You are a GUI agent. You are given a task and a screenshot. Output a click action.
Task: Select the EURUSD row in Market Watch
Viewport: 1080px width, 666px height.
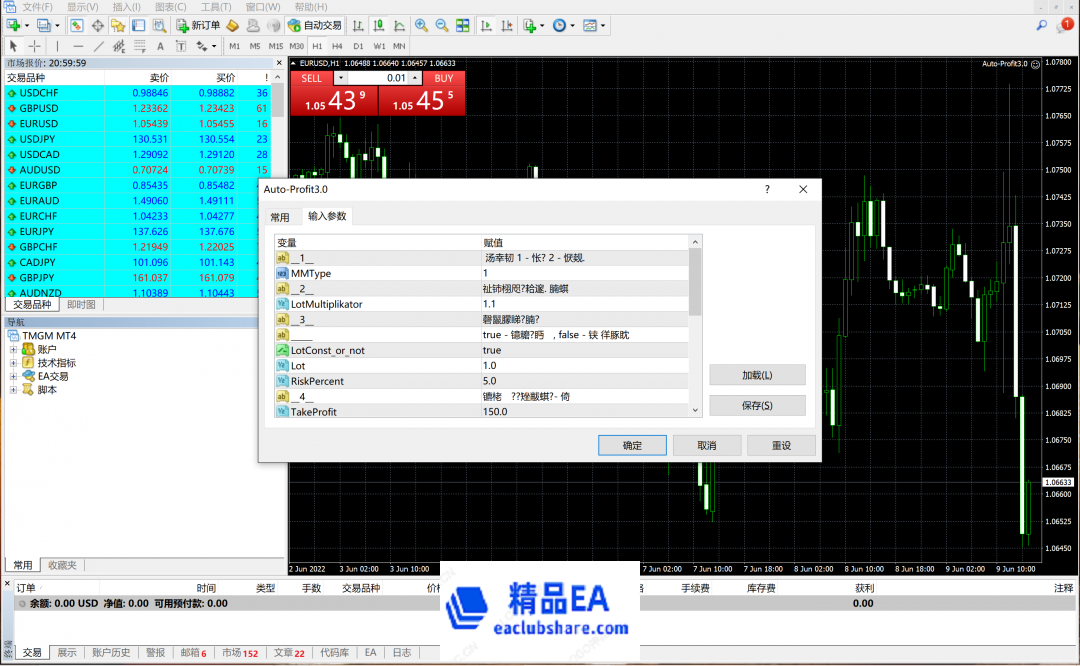pos(60,123)
